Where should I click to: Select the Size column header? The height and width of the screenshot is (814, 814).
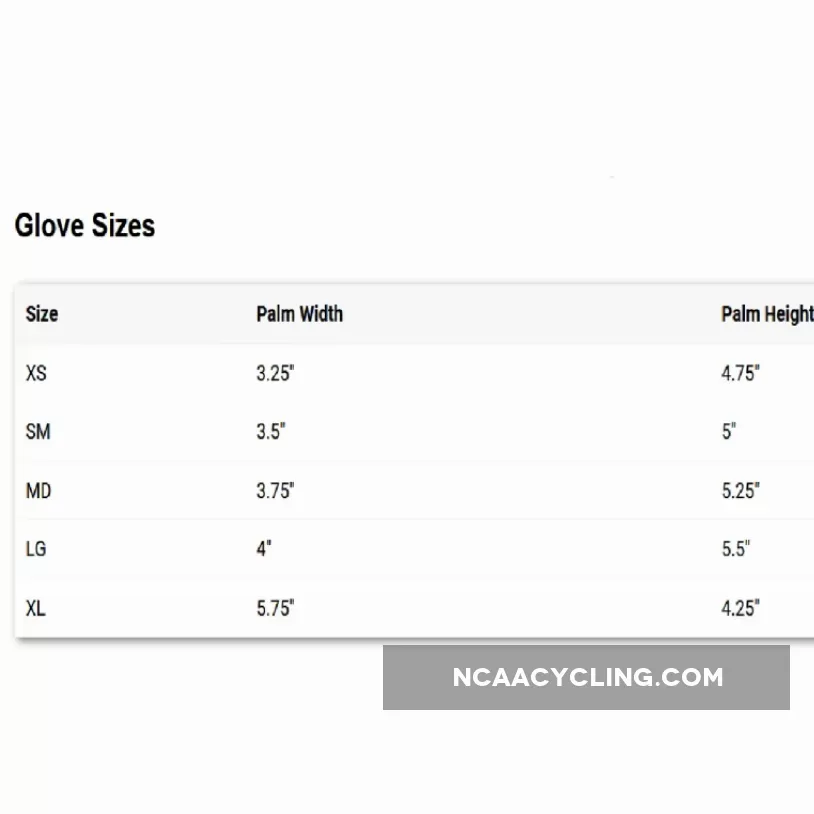pyautogui.click(x=42, y=314)
